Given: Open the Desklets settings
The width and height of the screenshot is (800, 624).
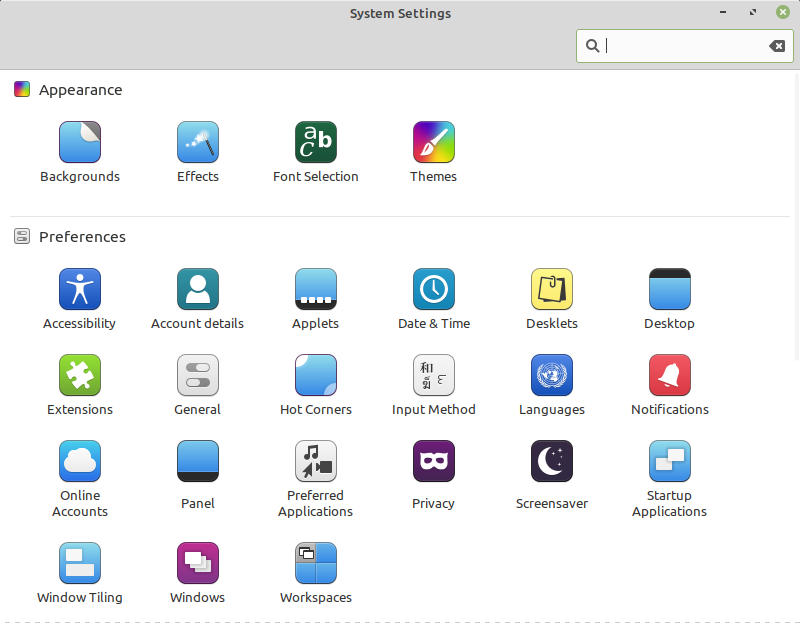Looking at the screenshot, I should pyautogui.click(x=552, y=290).
